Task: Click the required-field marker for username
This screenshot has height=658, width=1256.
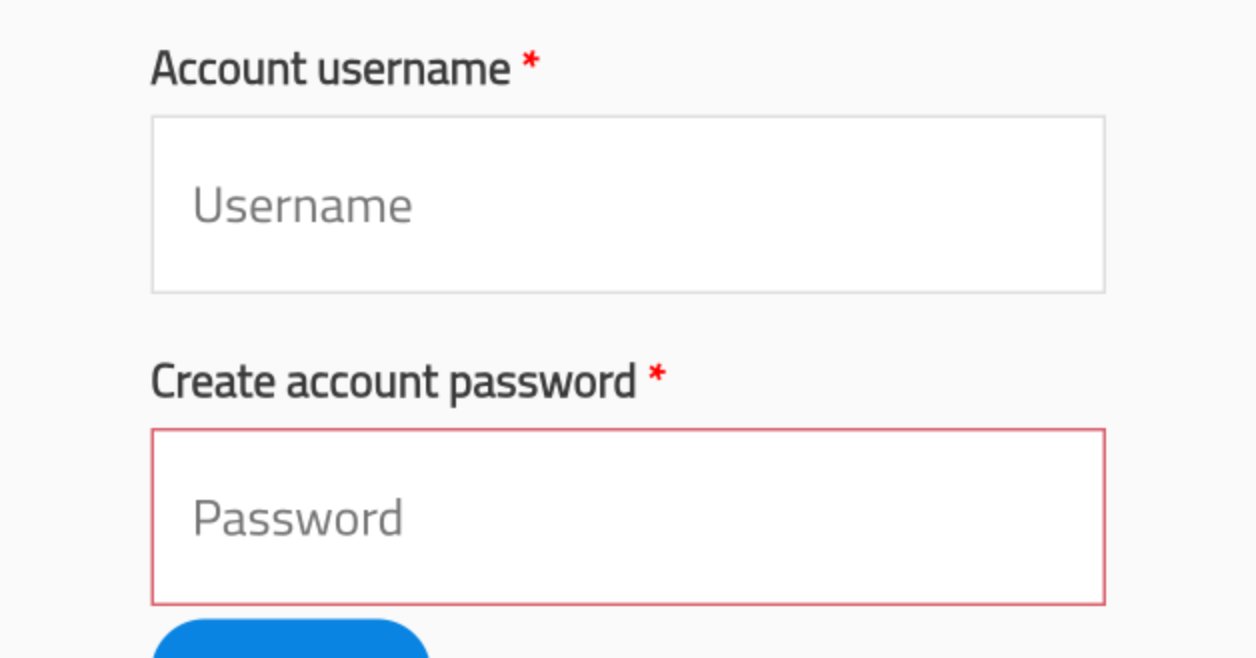Action: tap(531, 63)
